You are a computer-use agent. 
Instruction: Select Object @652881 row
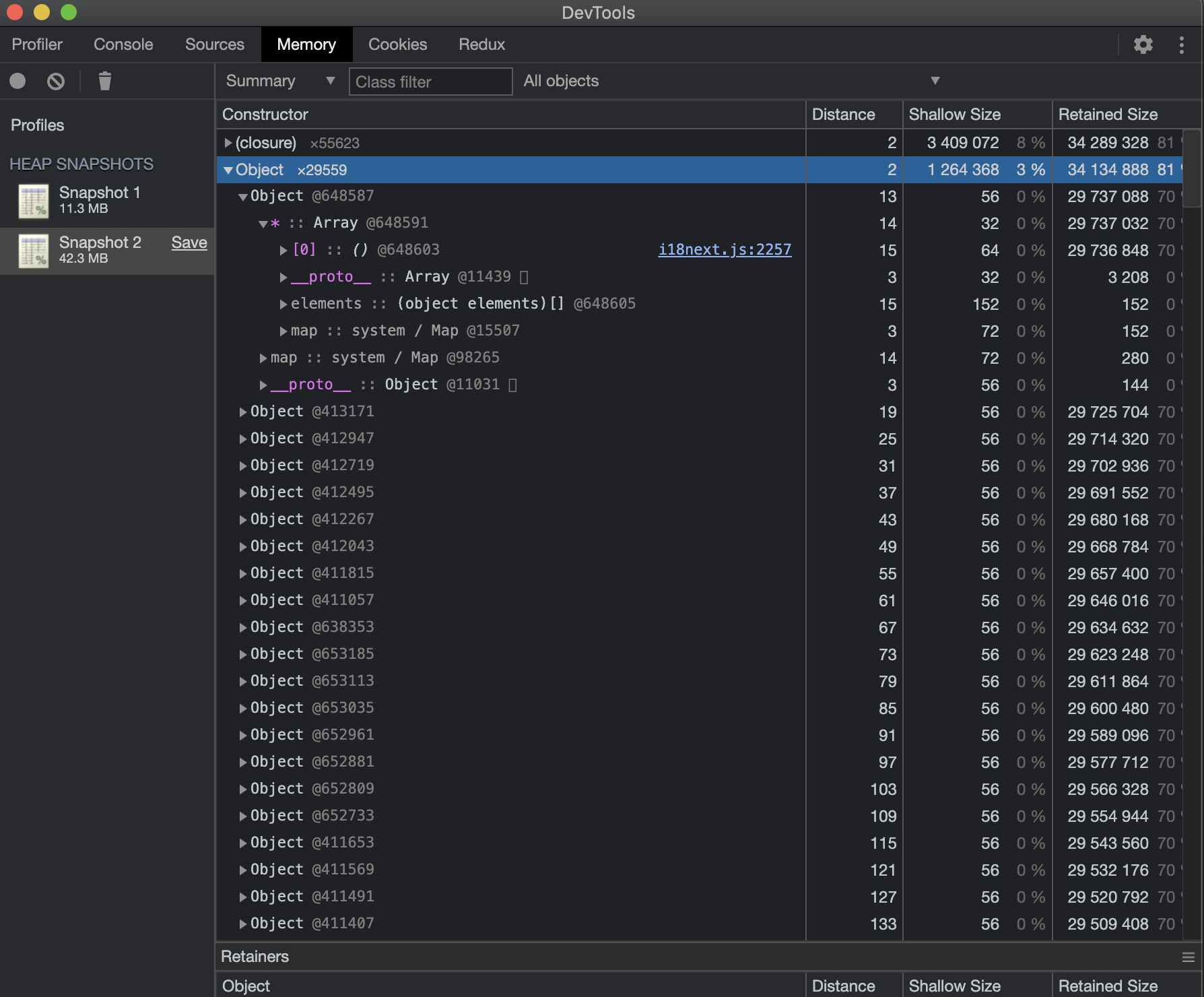tap(700, 762)
